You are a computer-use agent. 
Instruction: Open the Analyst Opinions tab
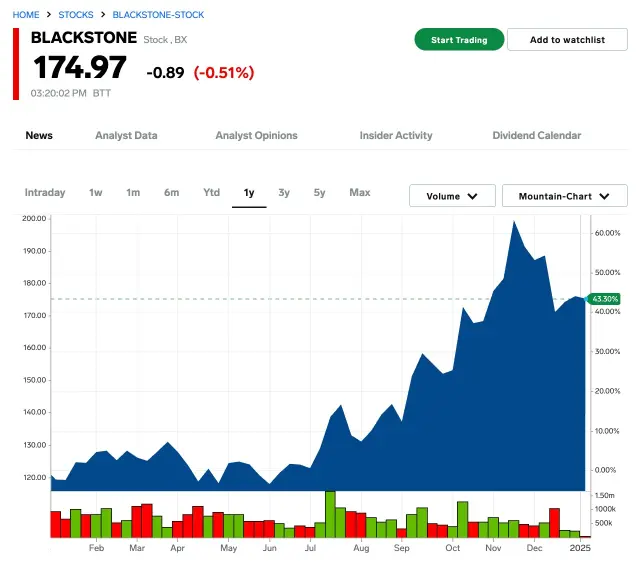[x=256, y=135]
